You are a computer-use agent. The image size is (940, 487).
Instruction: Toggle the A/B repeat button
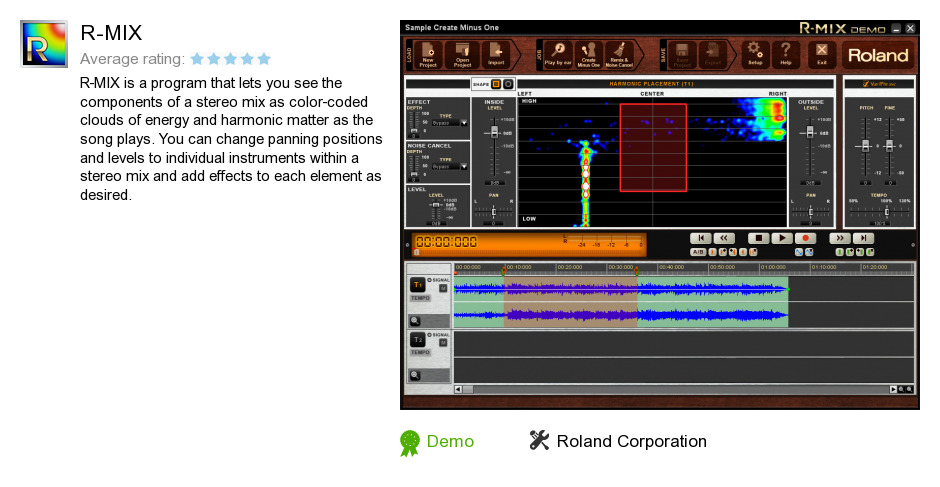coord(698,252)
